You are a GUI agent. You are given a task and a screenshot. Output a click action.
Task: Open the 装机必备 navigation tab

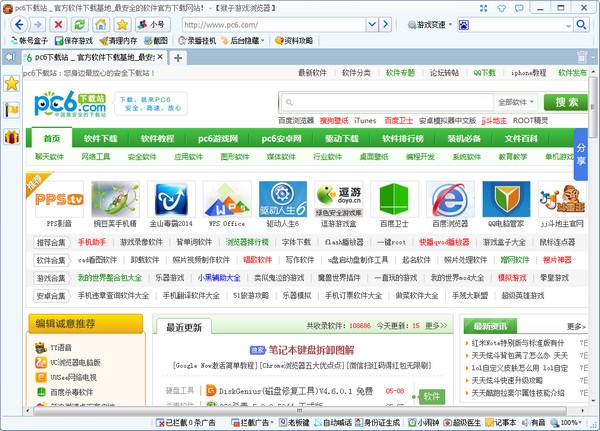coord(464,138)
